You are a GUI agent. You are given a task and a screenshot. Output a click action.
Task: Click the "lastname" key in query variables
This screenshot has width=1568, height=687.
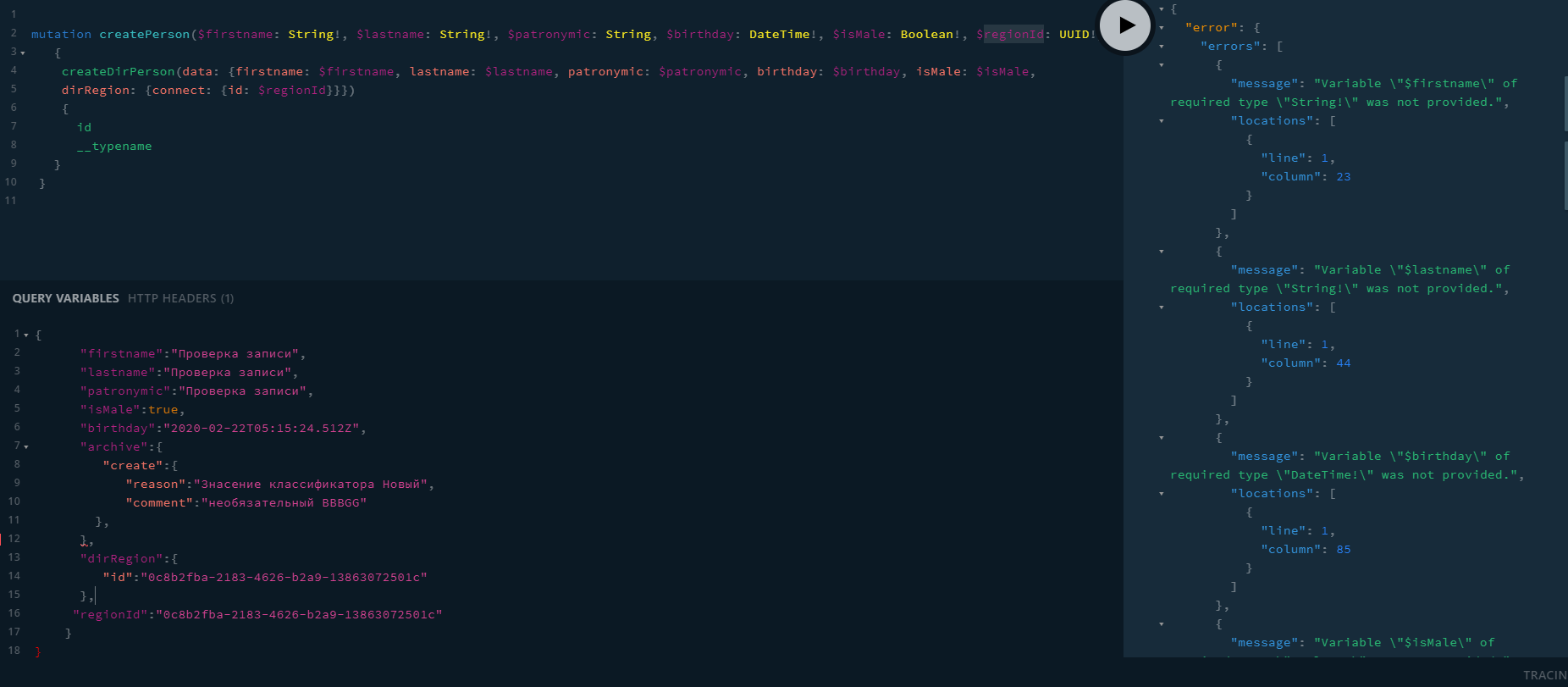tap(119, 373)
